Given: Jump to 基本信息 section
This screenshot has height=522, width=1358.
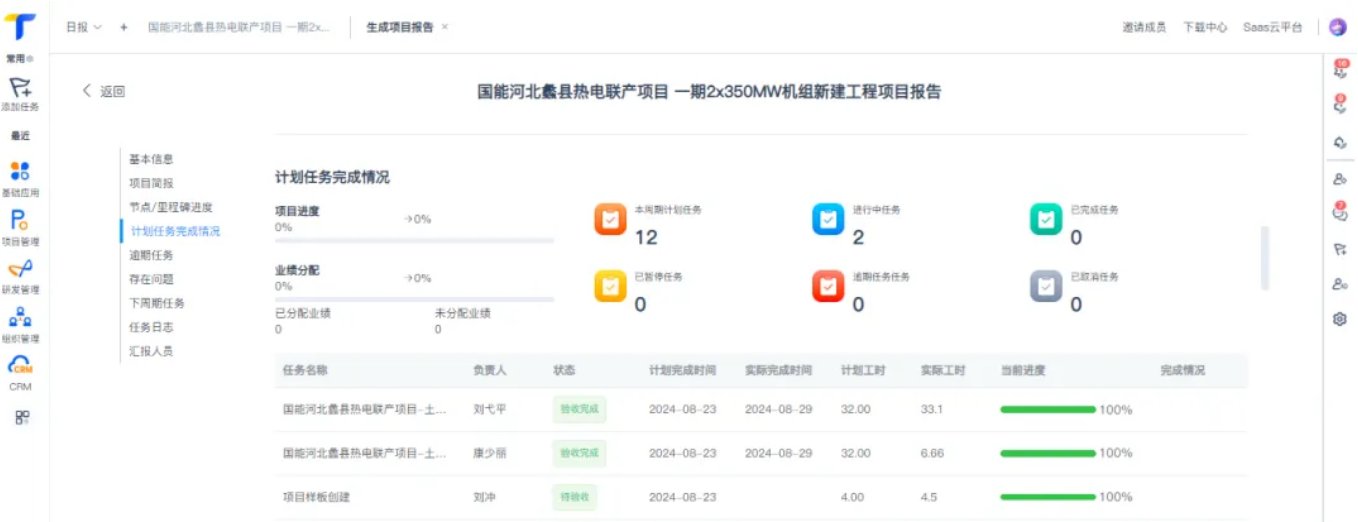Looking at the screenshot, I should point(151,159).
